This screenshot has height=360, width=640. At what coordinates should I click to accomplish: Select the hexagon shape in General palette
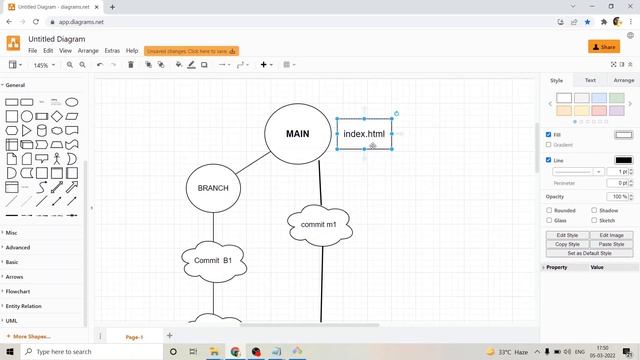coord(11,131)
